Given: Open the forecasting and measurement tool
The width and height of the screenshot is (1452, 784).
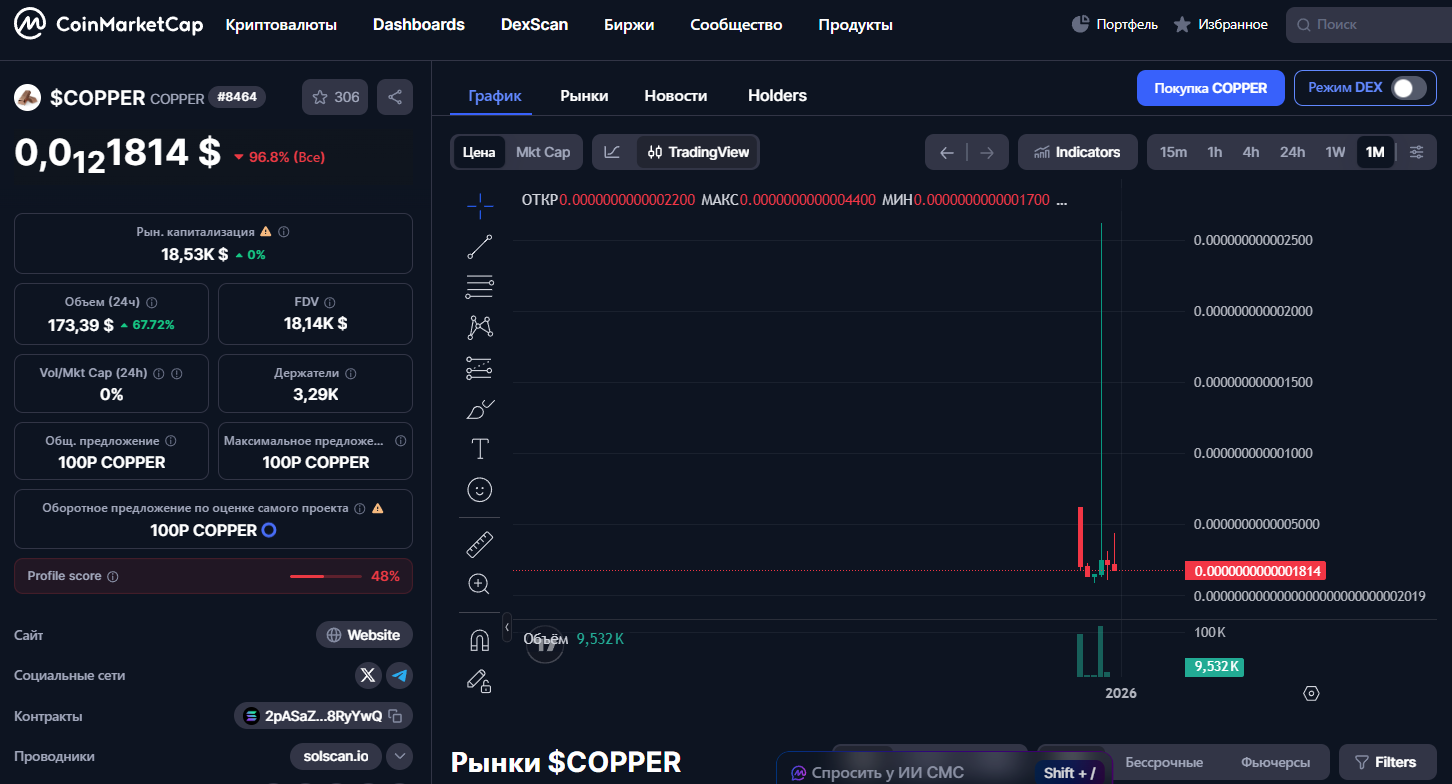Looking at the screenshot, I should click(480, 368).
